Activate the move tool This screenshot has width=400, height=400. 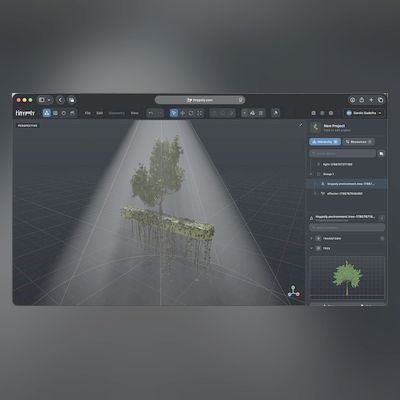point(183,113)
